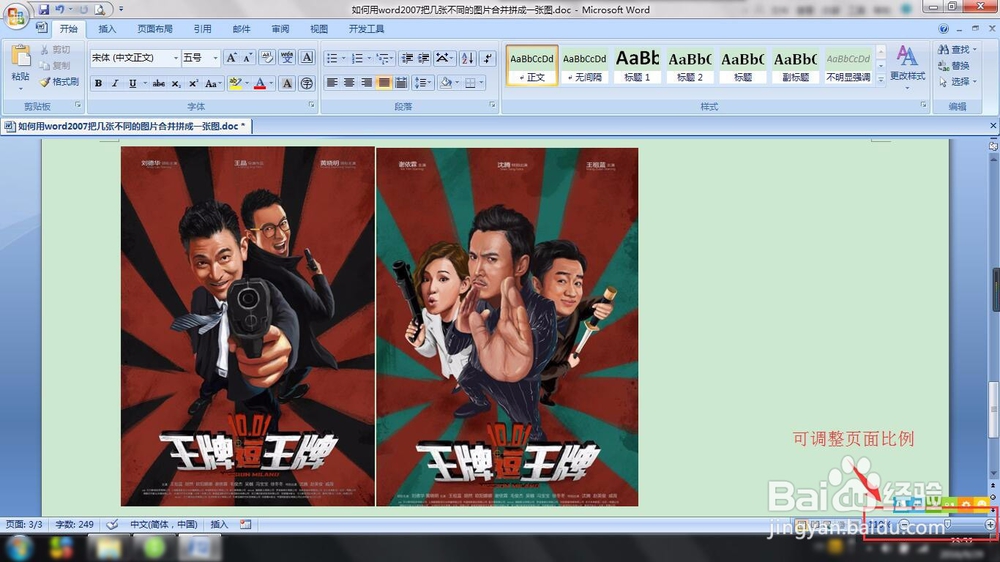Click 更改样式 button
Image resolution: width=1000 pixels, height=562 pixels.
[908, 66]
